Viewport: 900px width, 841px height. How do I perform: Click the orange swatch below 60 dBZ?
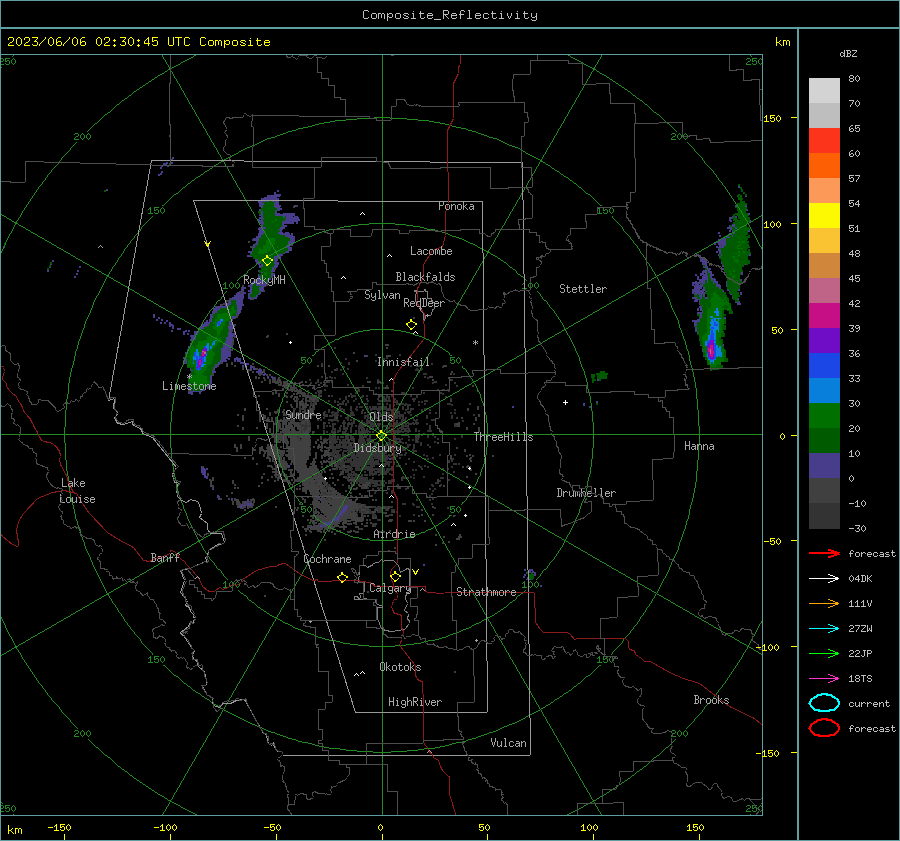(x=824, y=166)
